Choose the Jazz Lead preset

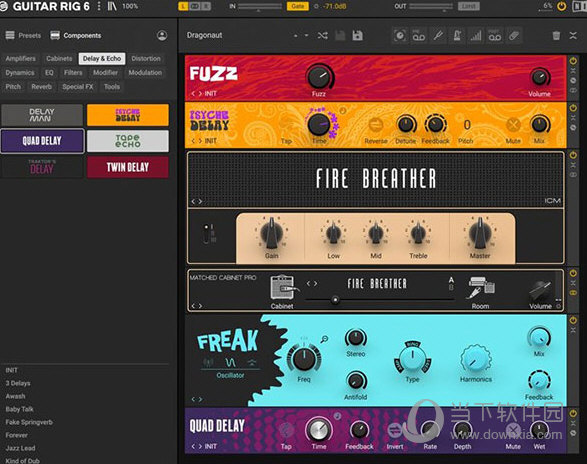click(20, 448)
